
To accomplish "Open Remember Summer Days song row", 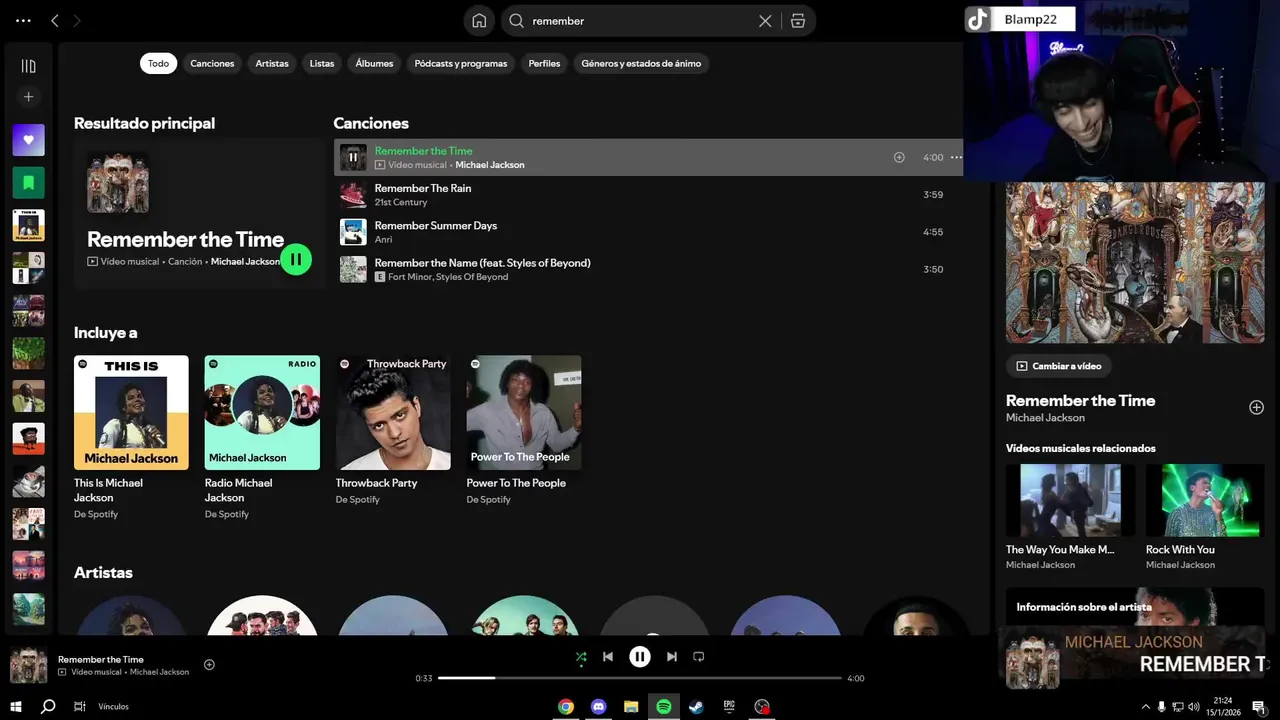I will [x=648, y=232].
